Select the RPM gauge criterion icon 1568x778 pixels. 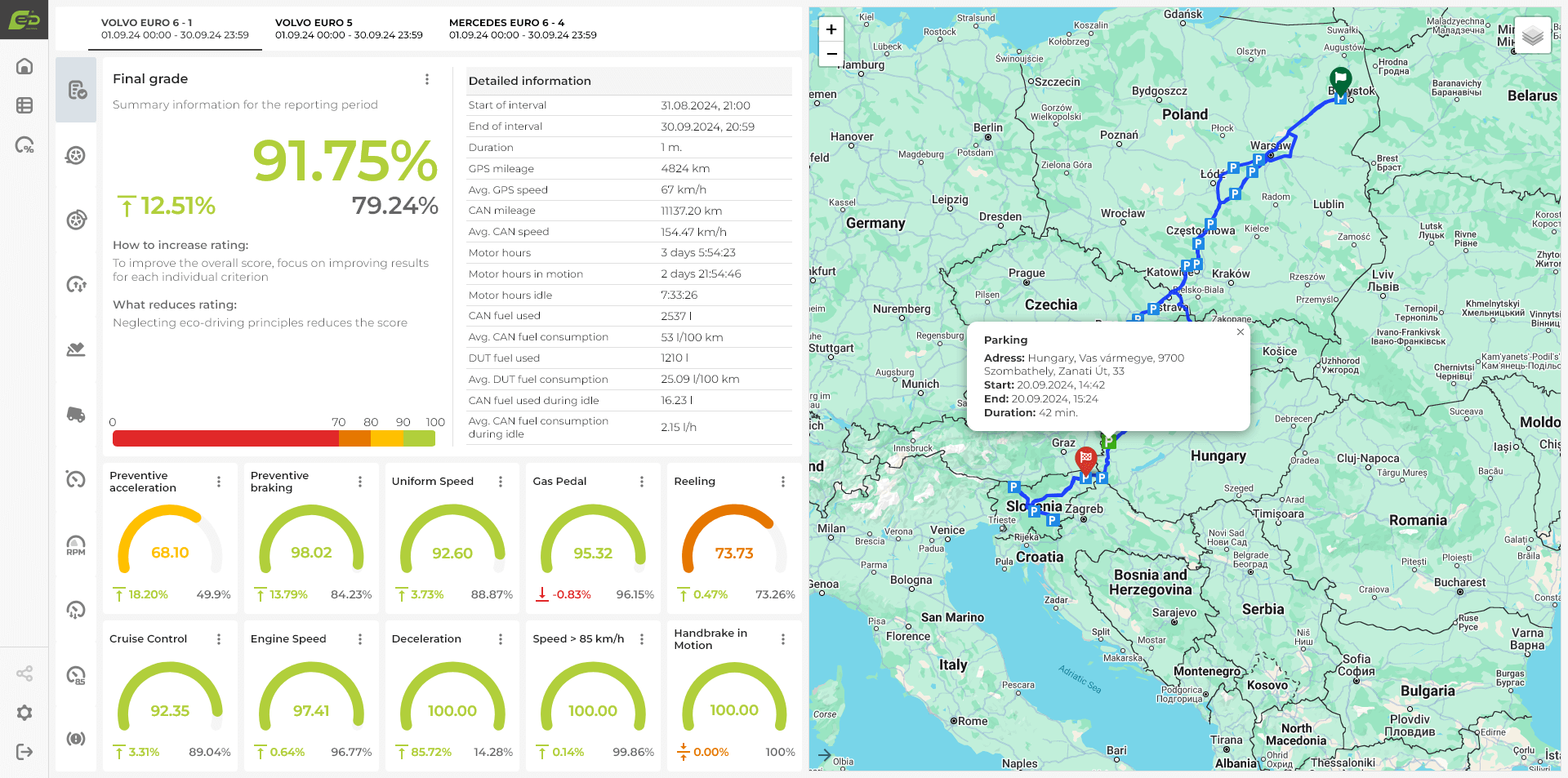point(76,545)
